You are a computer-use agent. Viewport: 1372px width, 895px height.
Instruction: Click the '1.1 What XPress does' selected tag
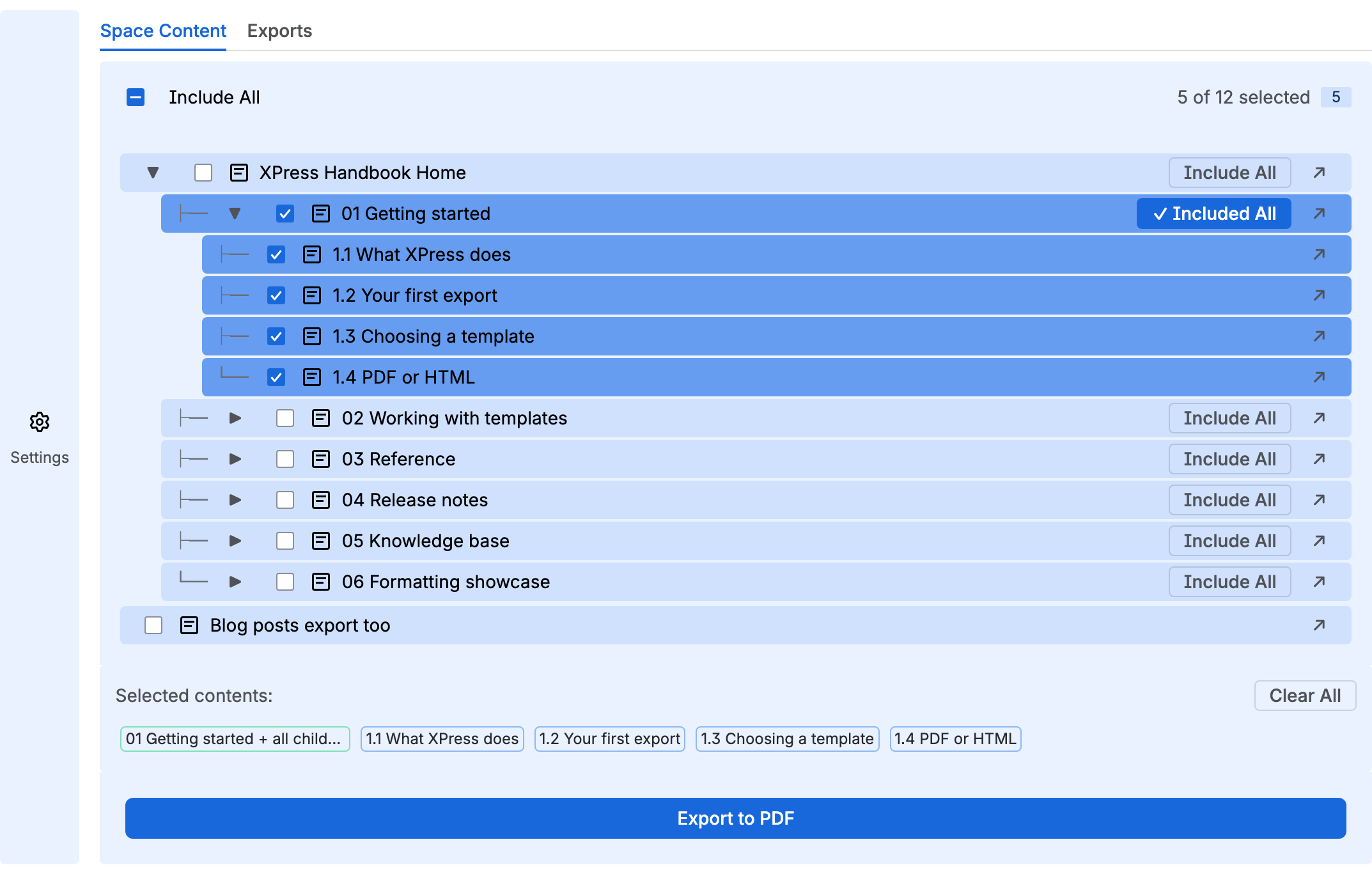point(442,739)
